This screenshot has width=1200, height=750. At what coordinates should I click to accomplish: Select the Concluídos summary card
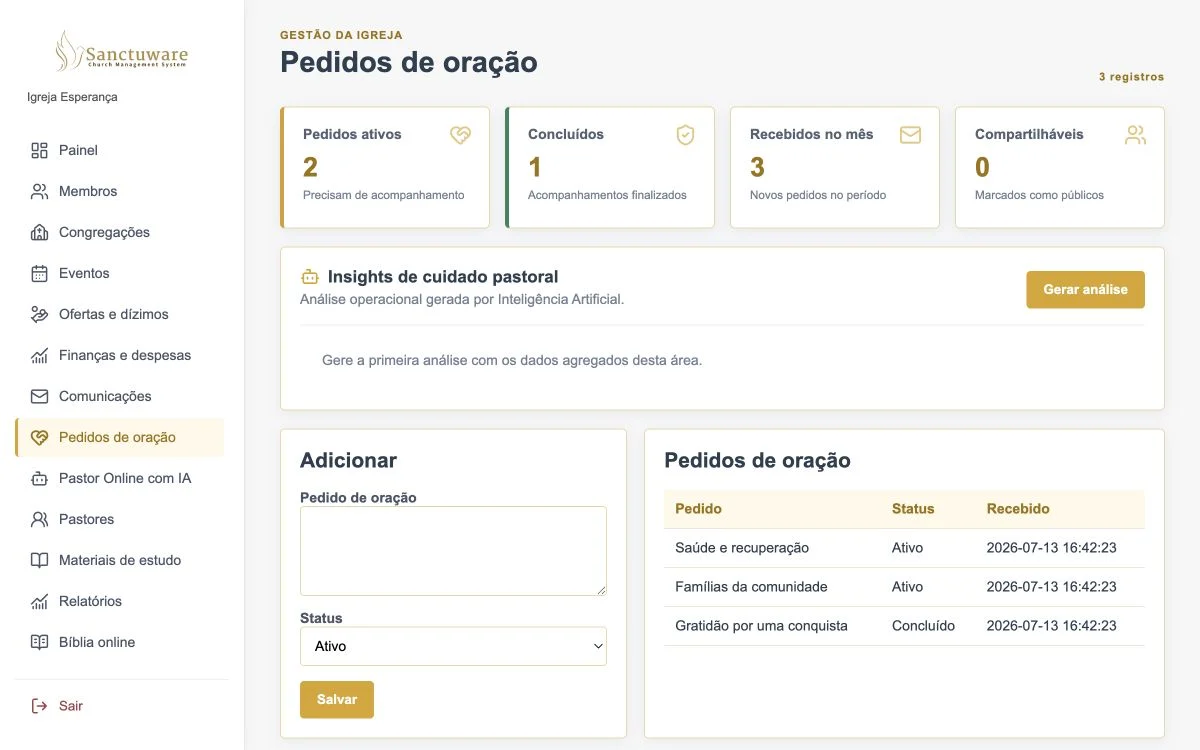[610, 168]
